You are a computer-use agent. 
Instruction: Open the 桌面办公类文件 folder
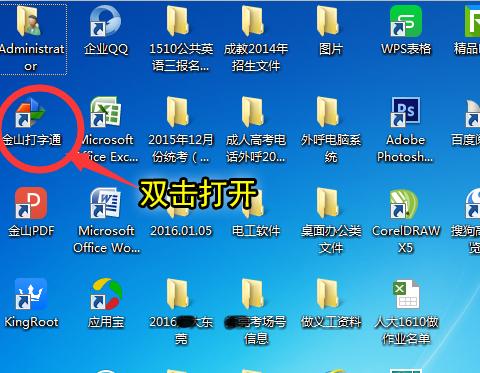click(328, 203)
